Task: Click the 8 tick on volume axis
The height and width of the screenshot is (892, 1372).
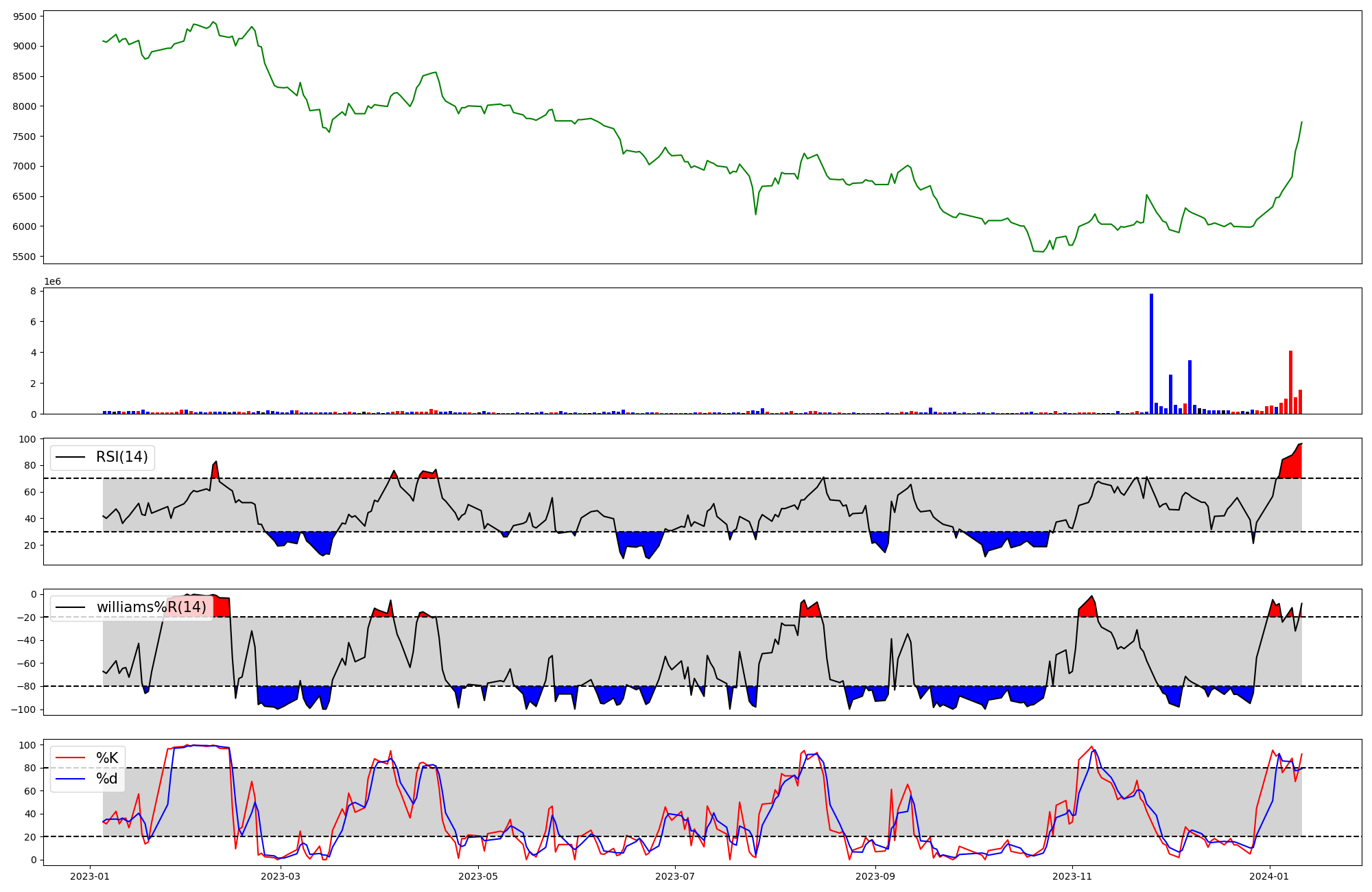Action: [33, 291]
